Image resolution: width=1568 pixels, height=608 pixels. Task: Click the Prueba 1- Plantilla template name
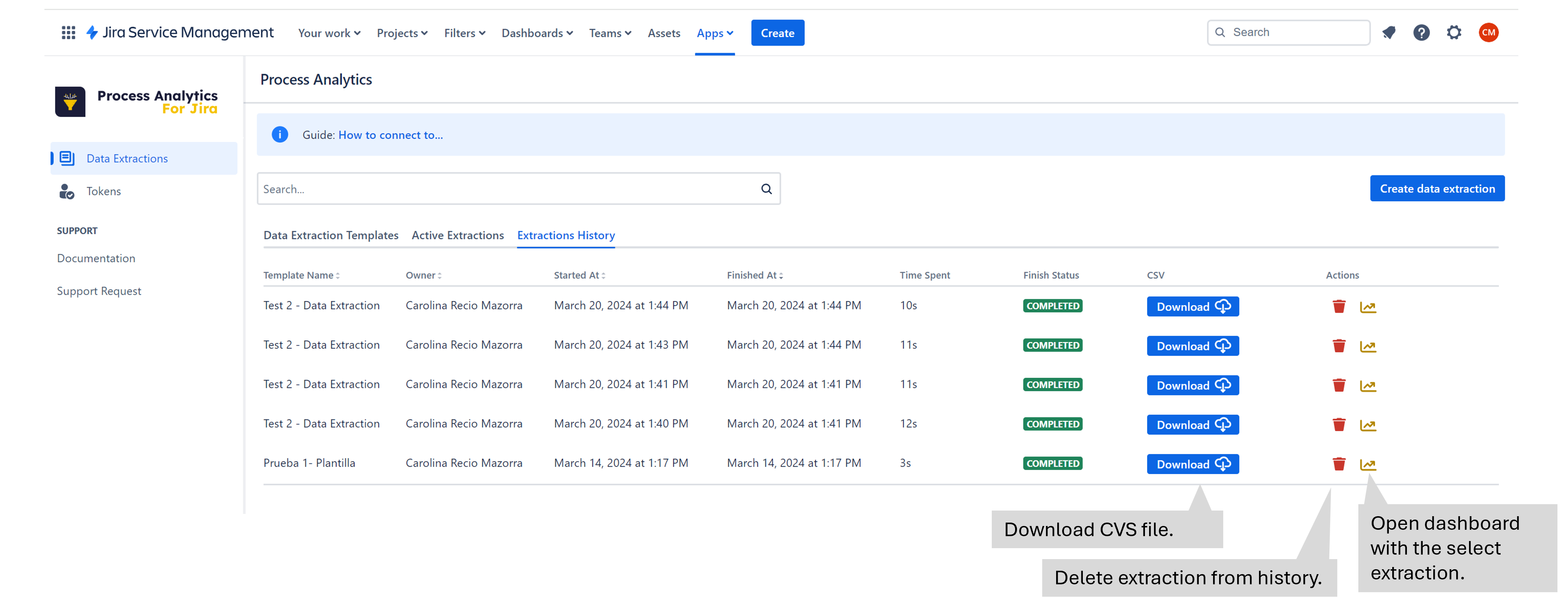pyautogui.click(x=309, y=462)
